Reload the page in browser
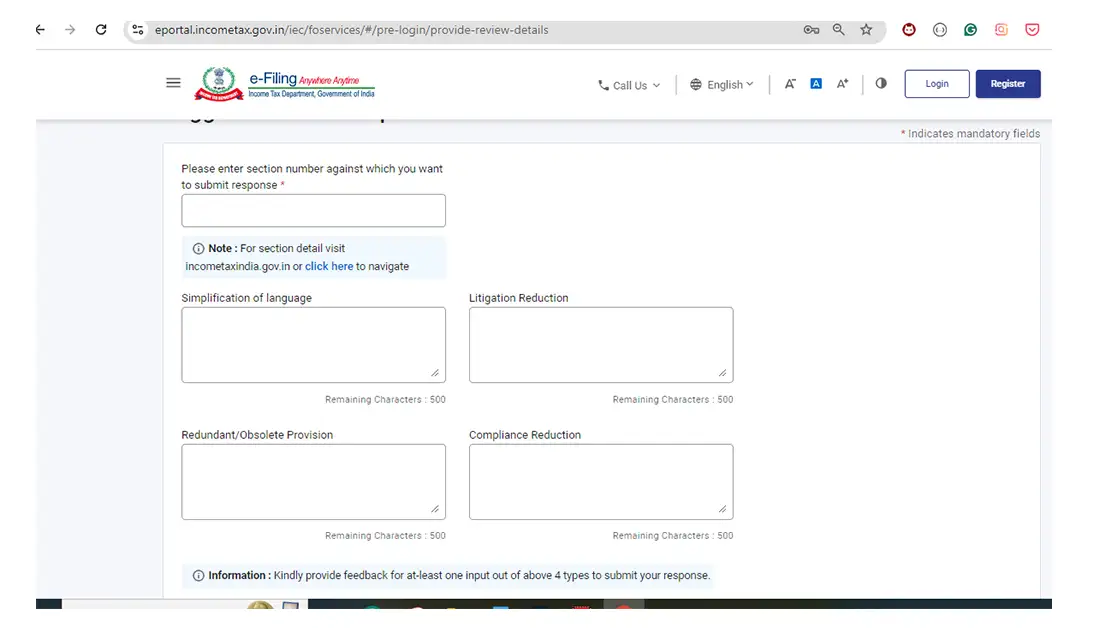 tap(101, 30)
